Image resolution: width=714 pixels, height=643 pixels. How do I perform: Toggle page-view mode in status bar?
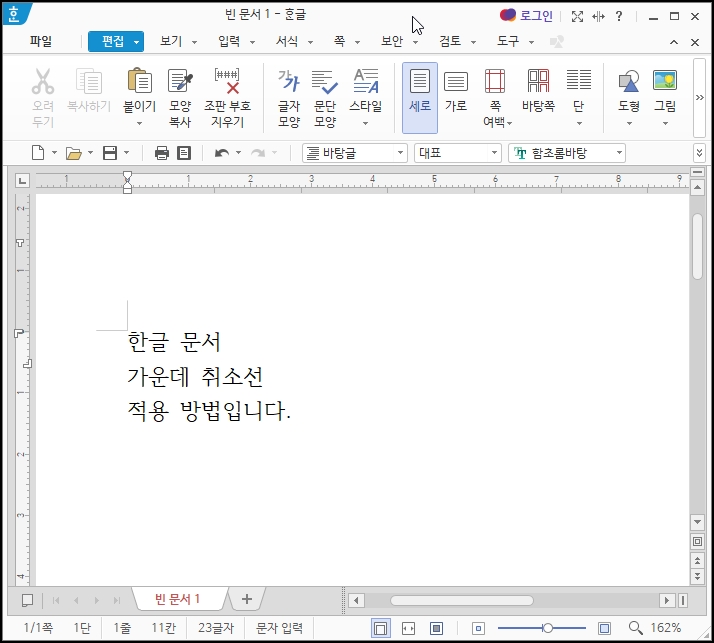point(381,628)
